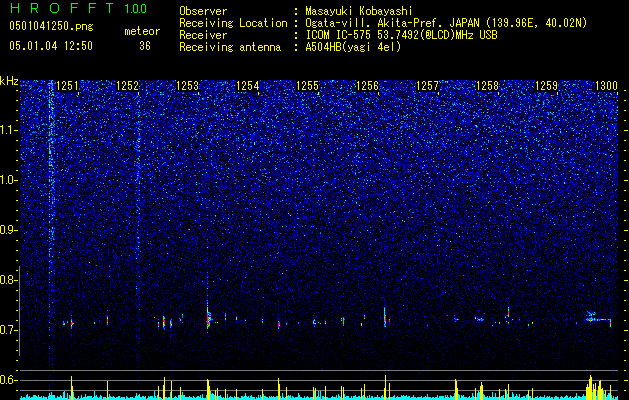Click the 1253 time marker
629x400 pixels.
click(x=187, y=86)
